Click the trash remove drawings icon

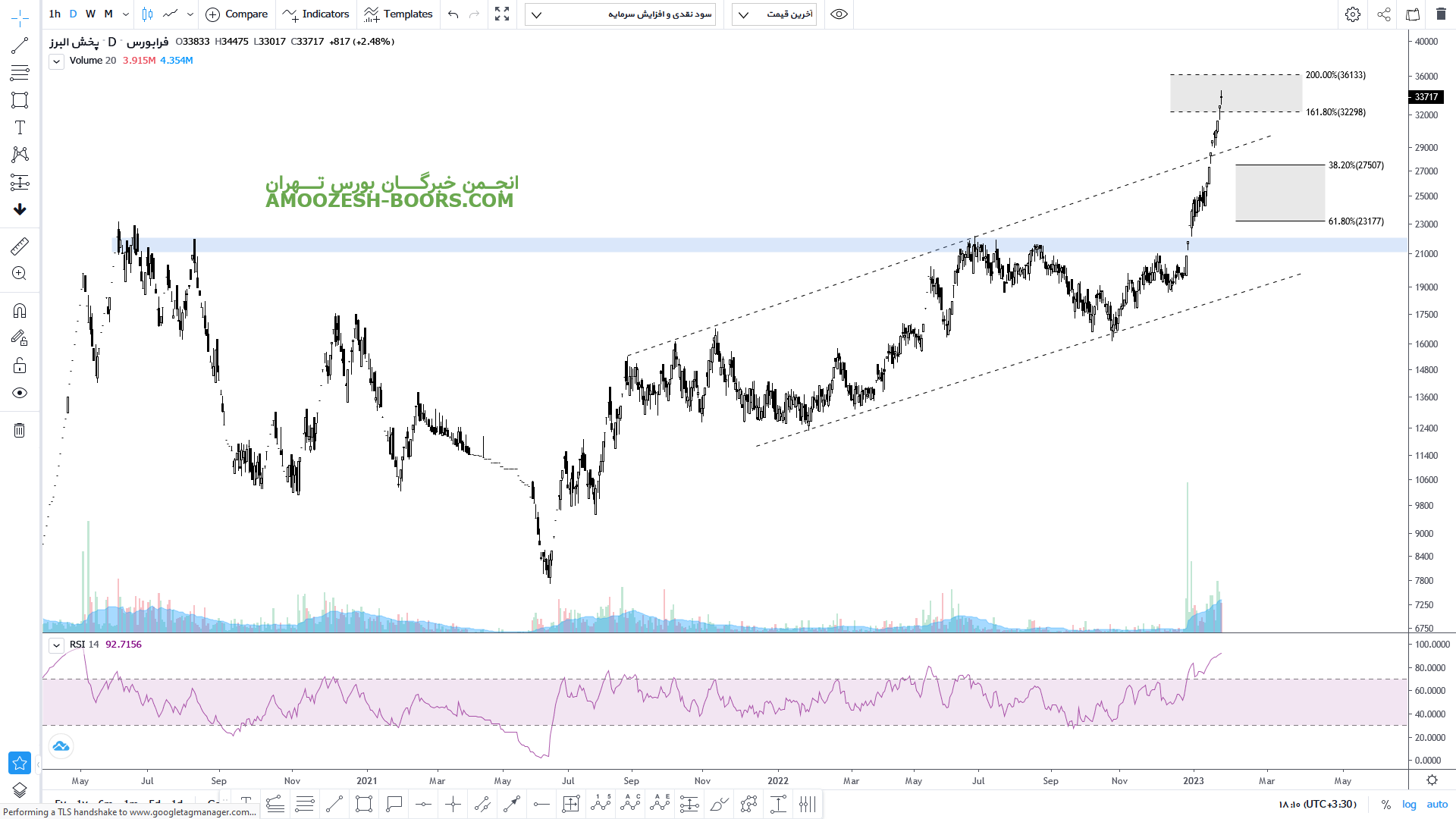[x=20, y=430]
